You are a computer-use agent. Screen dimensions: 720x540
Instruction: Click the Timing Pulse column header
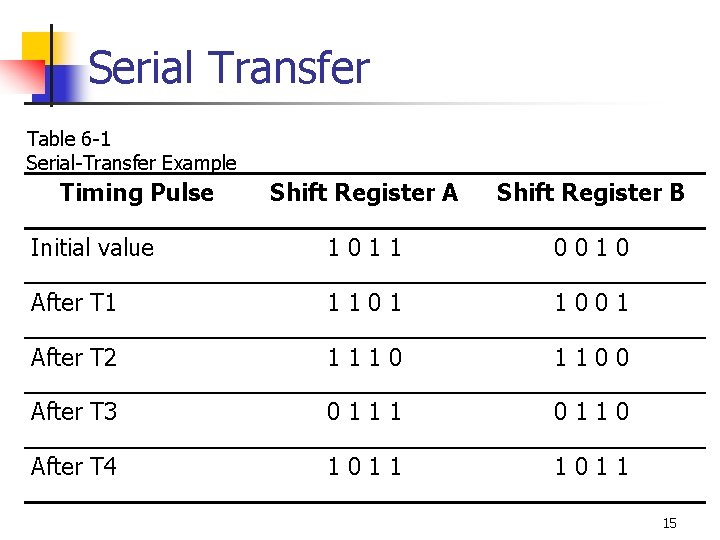(x=137, y=193)
